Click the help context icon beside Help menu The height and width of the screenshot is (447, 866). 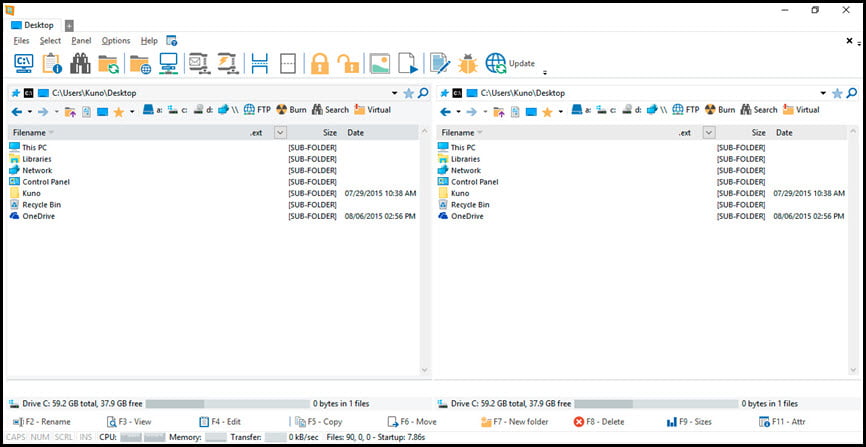point(172,40)
